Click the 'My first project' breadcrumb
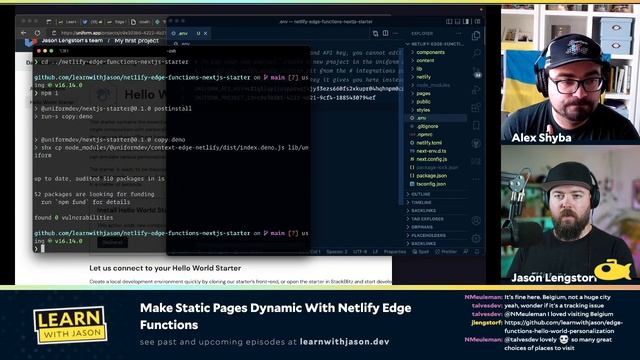This screenshot has height=360, width=640. tap(136, 41)
